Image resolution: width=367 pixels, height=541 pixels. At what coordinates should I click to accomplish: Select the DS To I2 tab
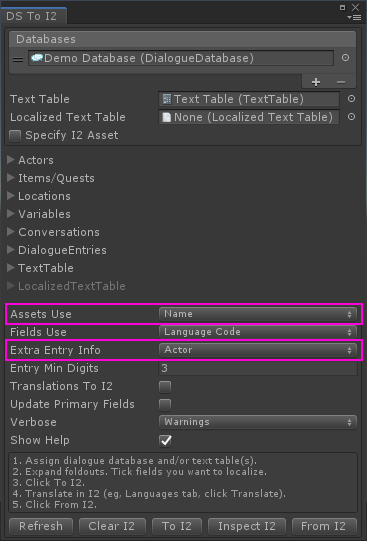(x=32, y=16)
